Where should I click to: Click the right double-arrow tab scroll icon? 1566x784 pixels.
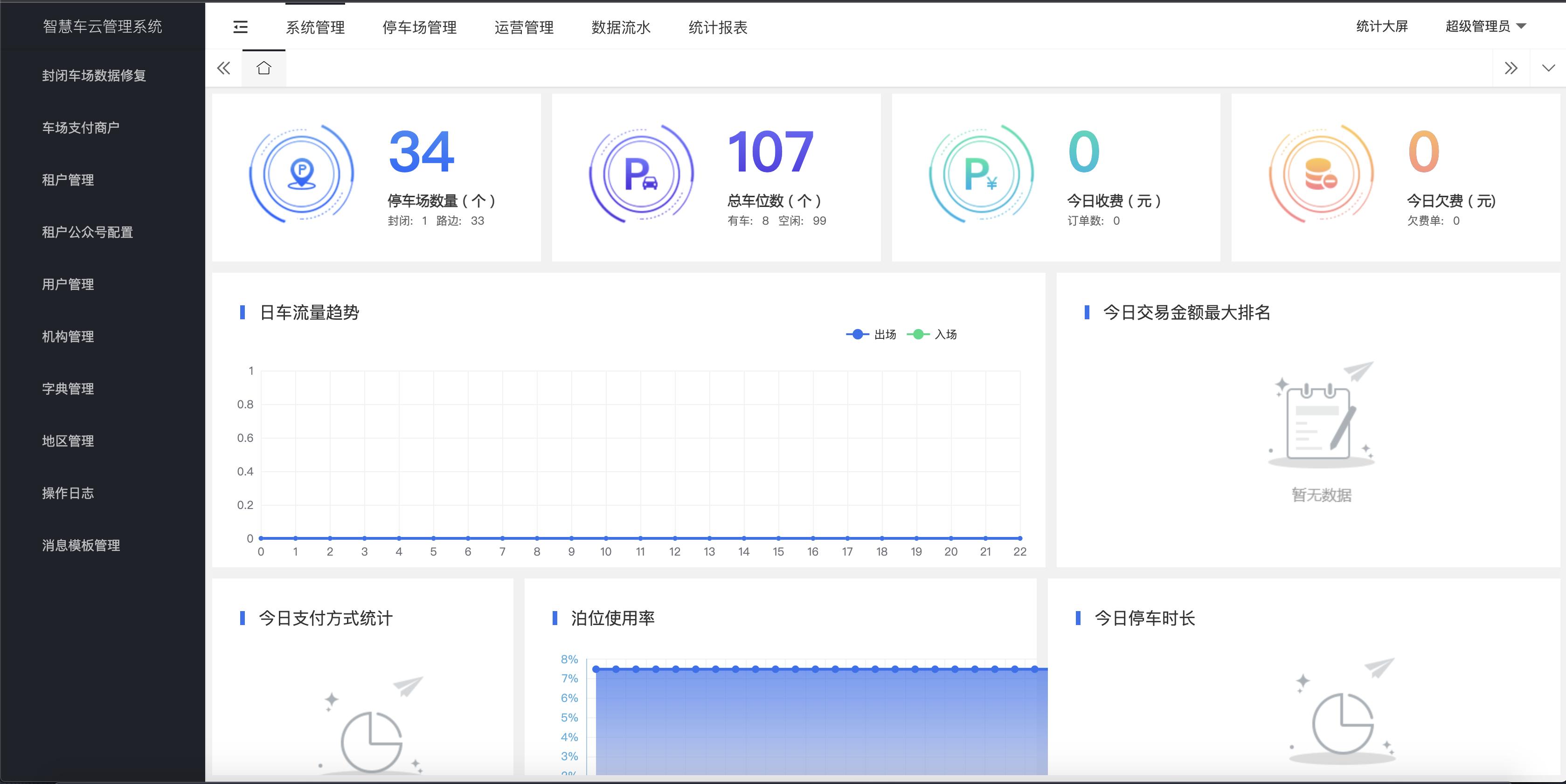pyautogui.click(x=1512, y=69)
